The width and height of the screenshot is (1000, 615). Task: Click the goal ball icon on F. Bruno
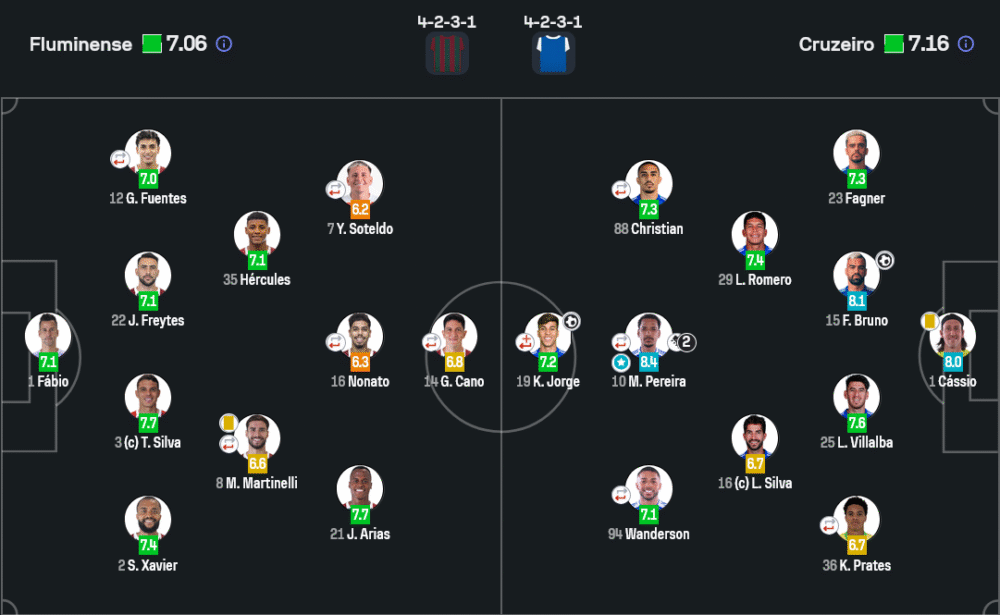click(885, 260)
